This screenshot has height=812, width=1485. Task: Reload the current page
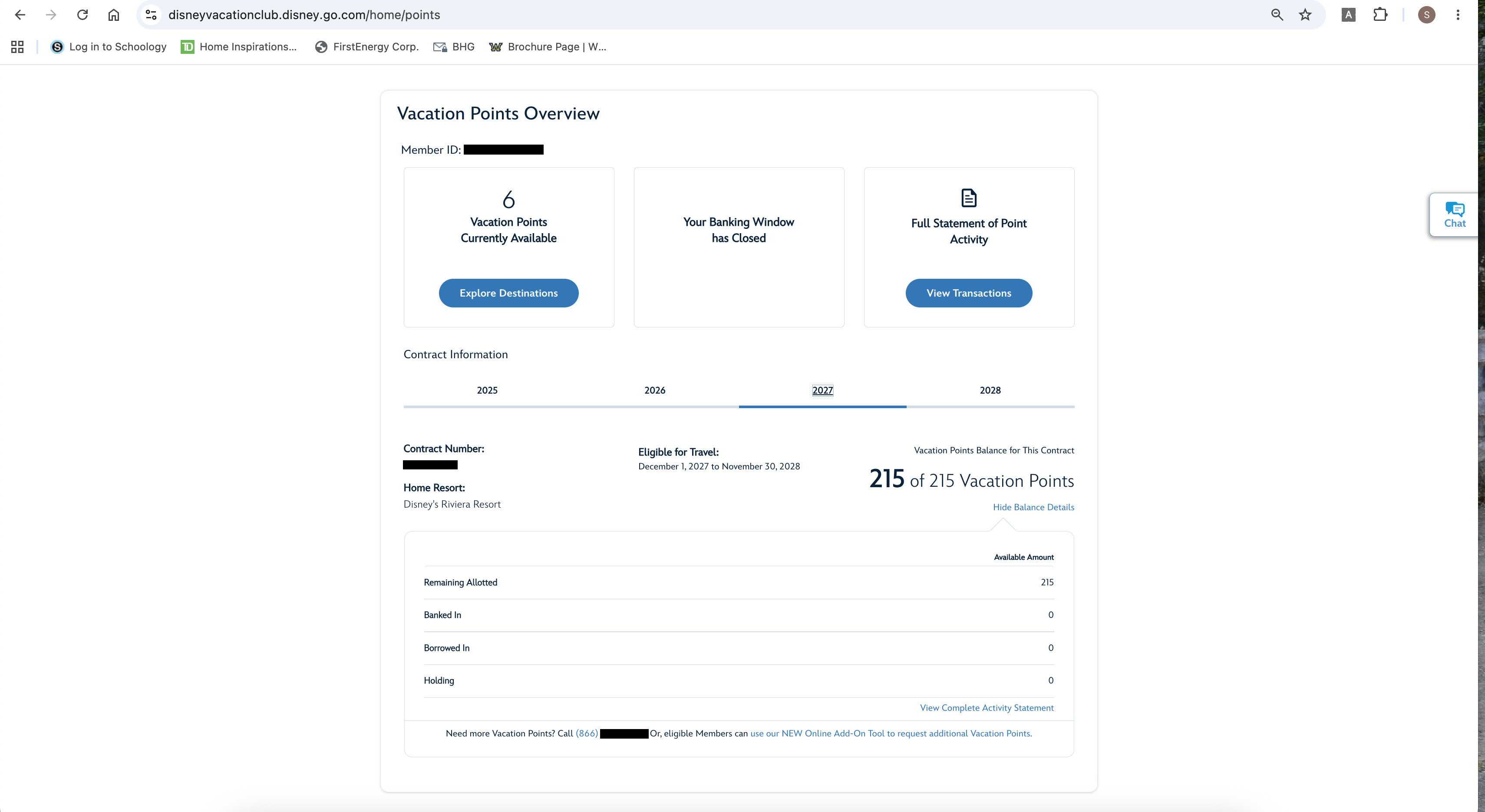82,15
